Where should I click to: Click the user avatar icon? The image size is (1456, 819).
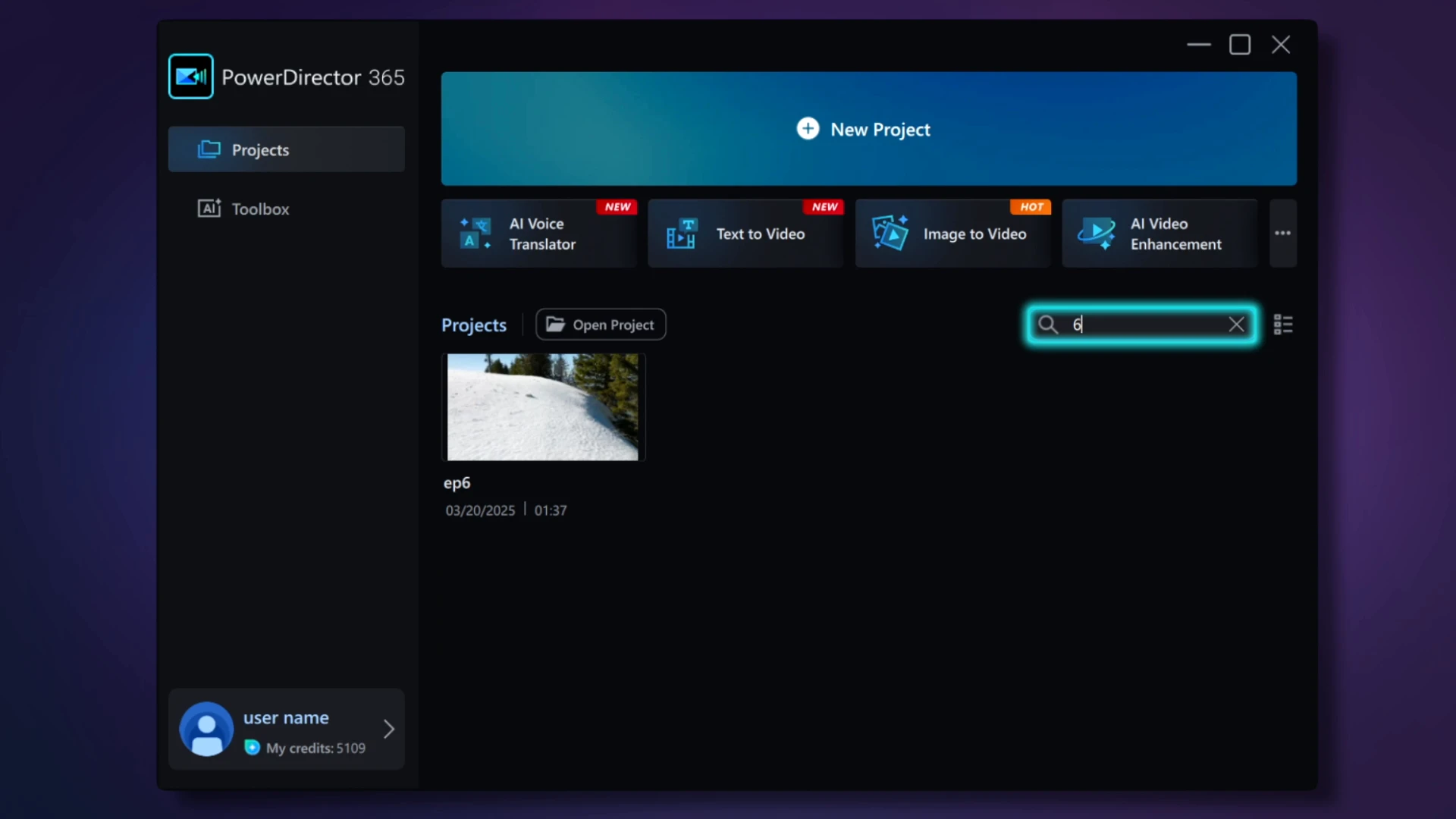click(x=206, y=729)
